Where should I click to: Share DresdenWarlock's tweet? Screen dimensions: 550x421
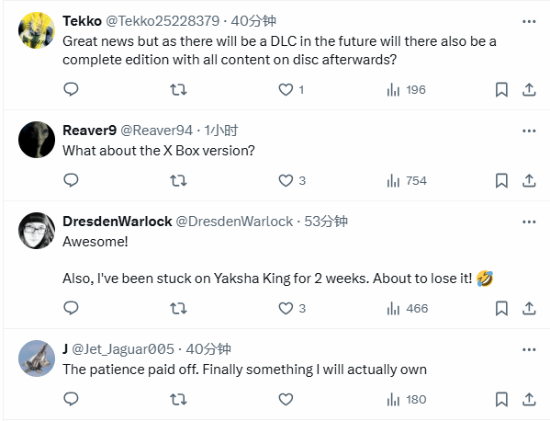pos(529,308)
